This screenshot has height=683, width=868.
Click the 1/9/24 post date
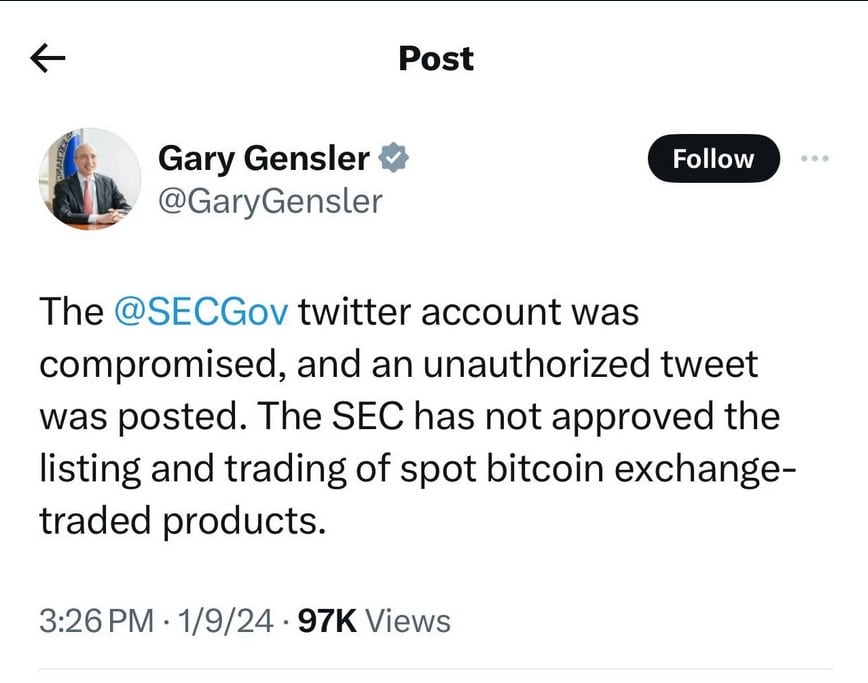(x=226, y=621)
